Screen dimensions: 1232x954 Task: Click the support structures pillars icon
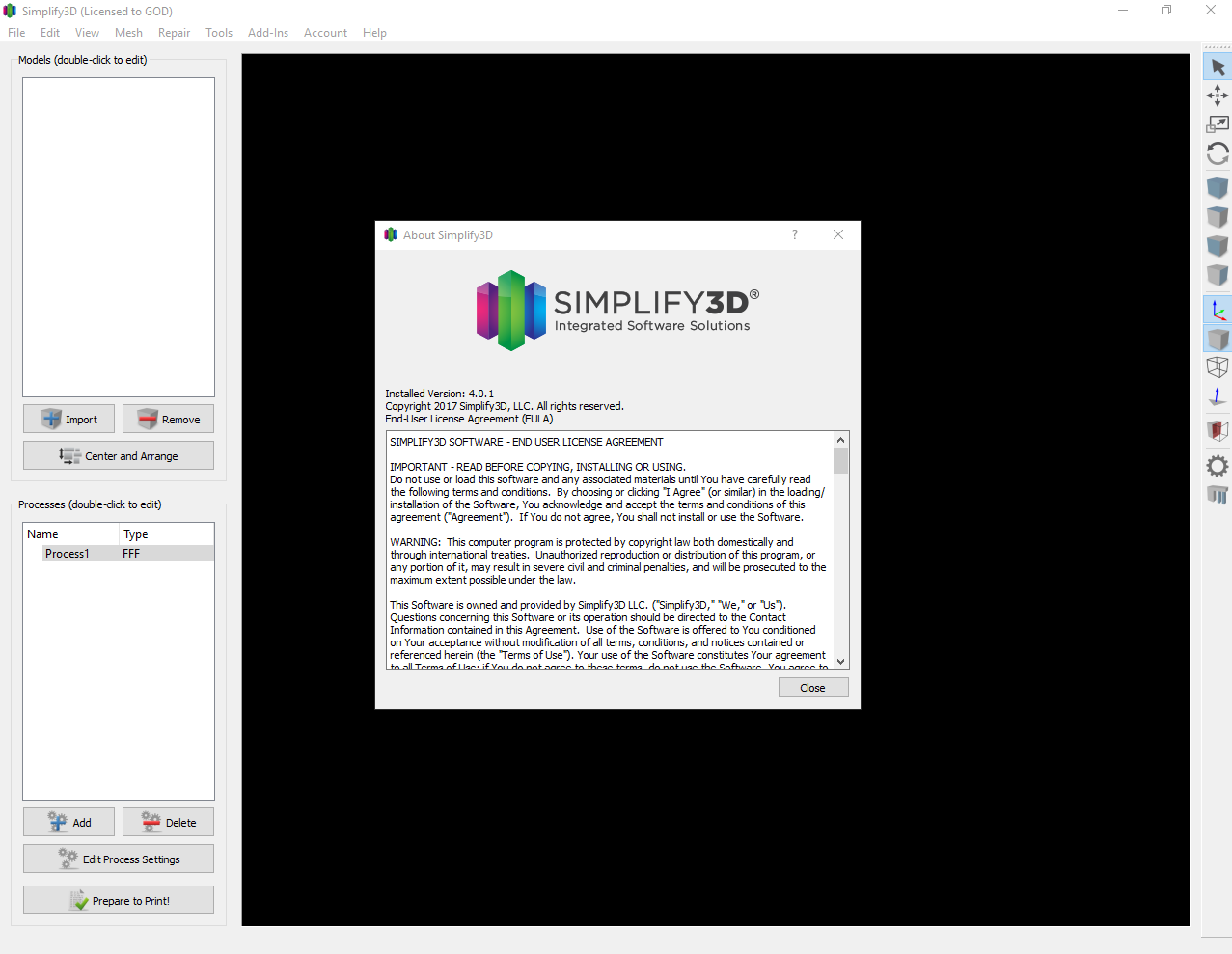point(1218,495)
